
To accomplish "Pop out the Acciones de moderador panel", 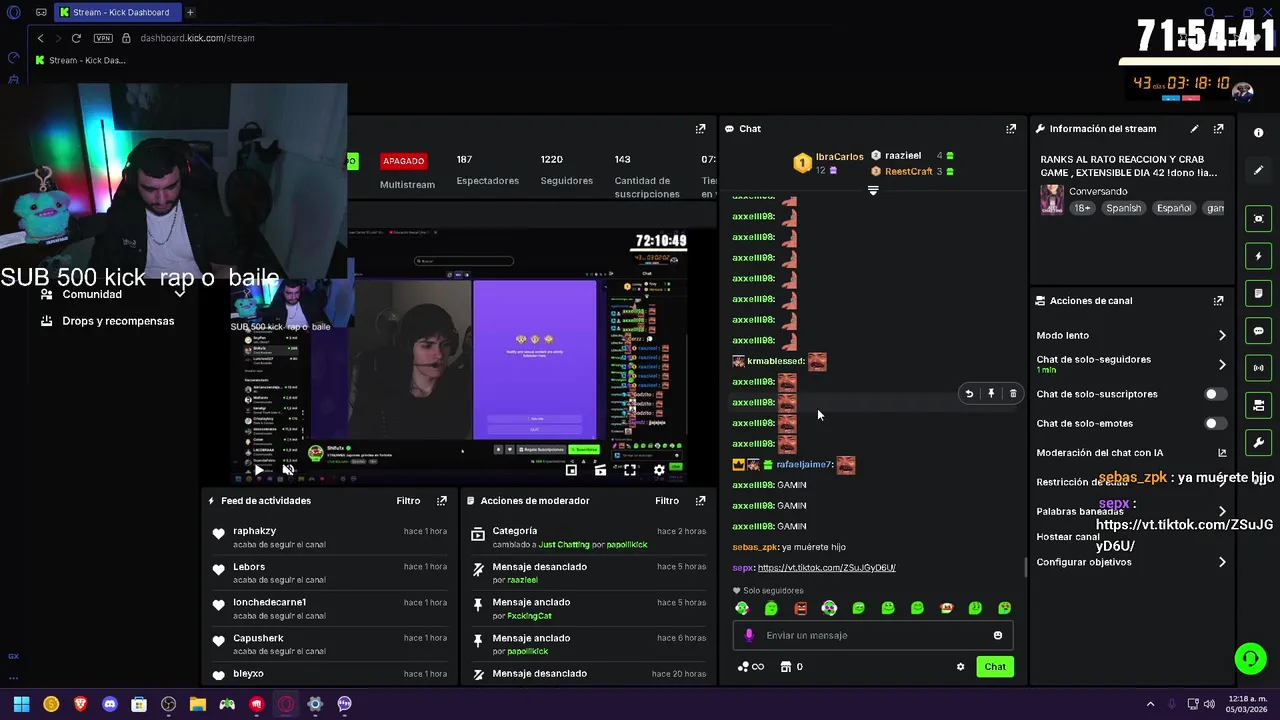I will (700, 501).
